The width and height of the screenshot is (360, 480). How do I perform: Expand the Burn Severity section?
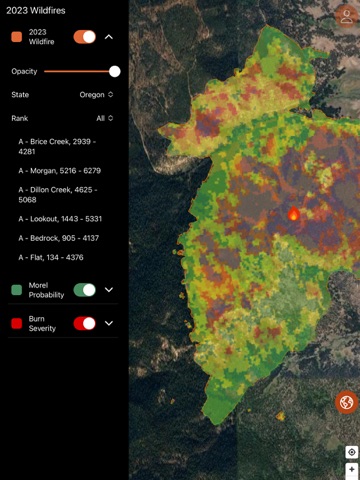point(109,323)
